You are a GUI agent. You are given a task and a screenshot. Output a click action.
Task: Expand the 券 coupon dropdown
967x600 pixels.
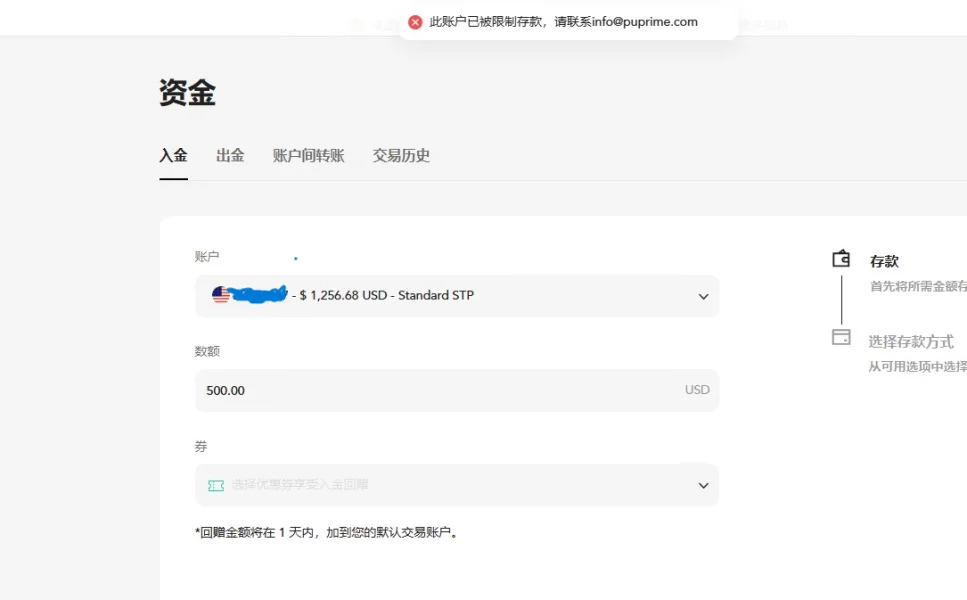click(x=455, y=485)
